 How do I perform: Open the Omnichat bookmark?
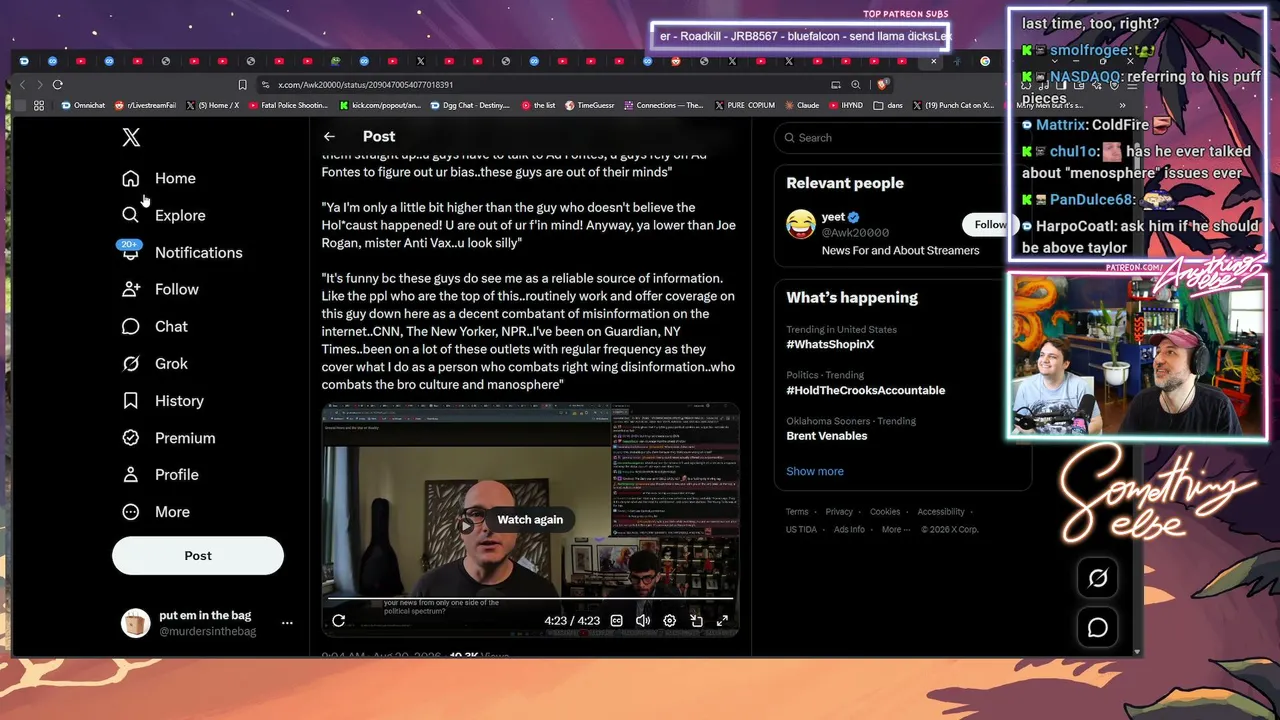(83, 105)
